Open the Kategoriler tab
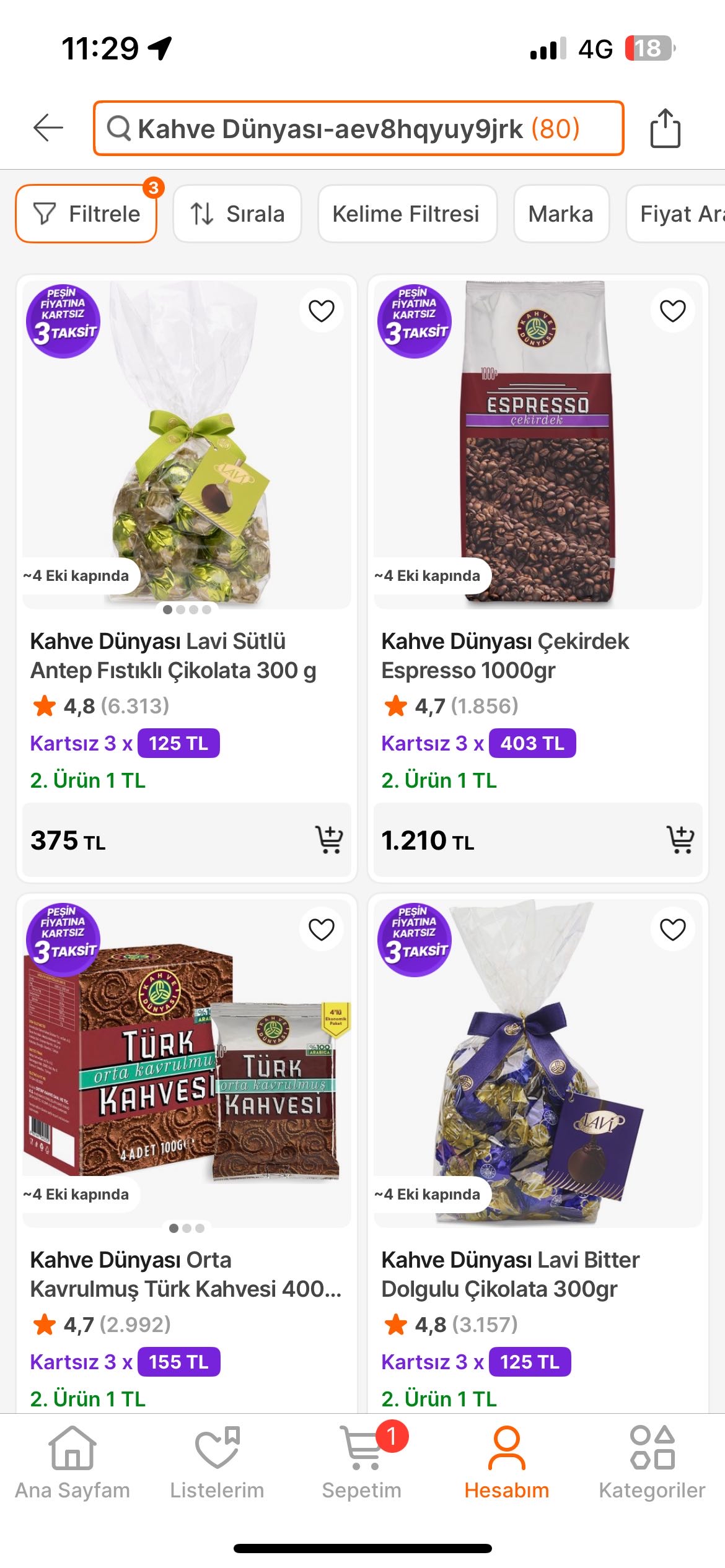The width and height of the screenshot is (725, 1568). pyautogui.click(x=652, y=1463)
